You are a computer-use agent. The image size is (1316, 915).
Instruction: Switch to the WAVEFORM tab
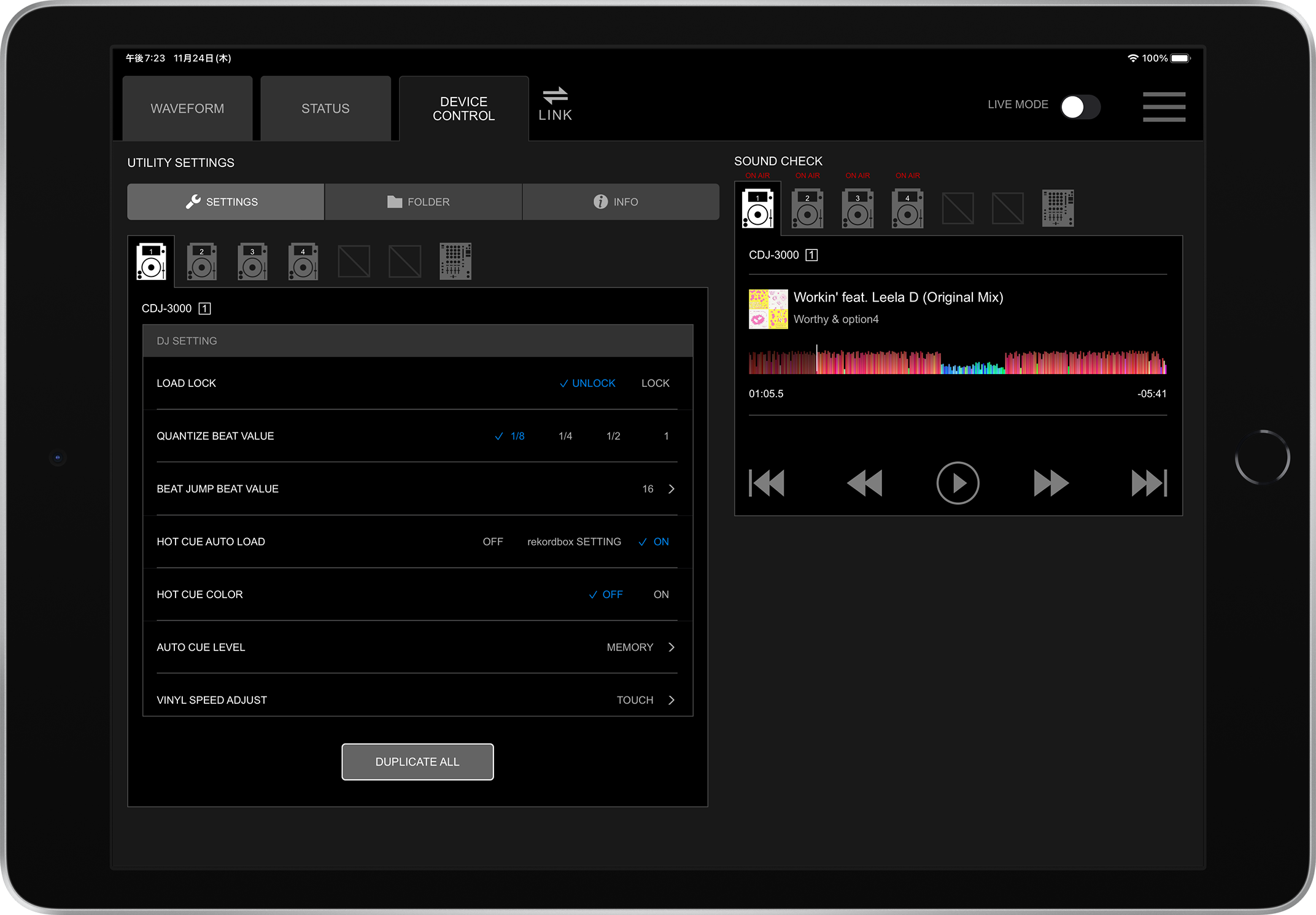187,109
